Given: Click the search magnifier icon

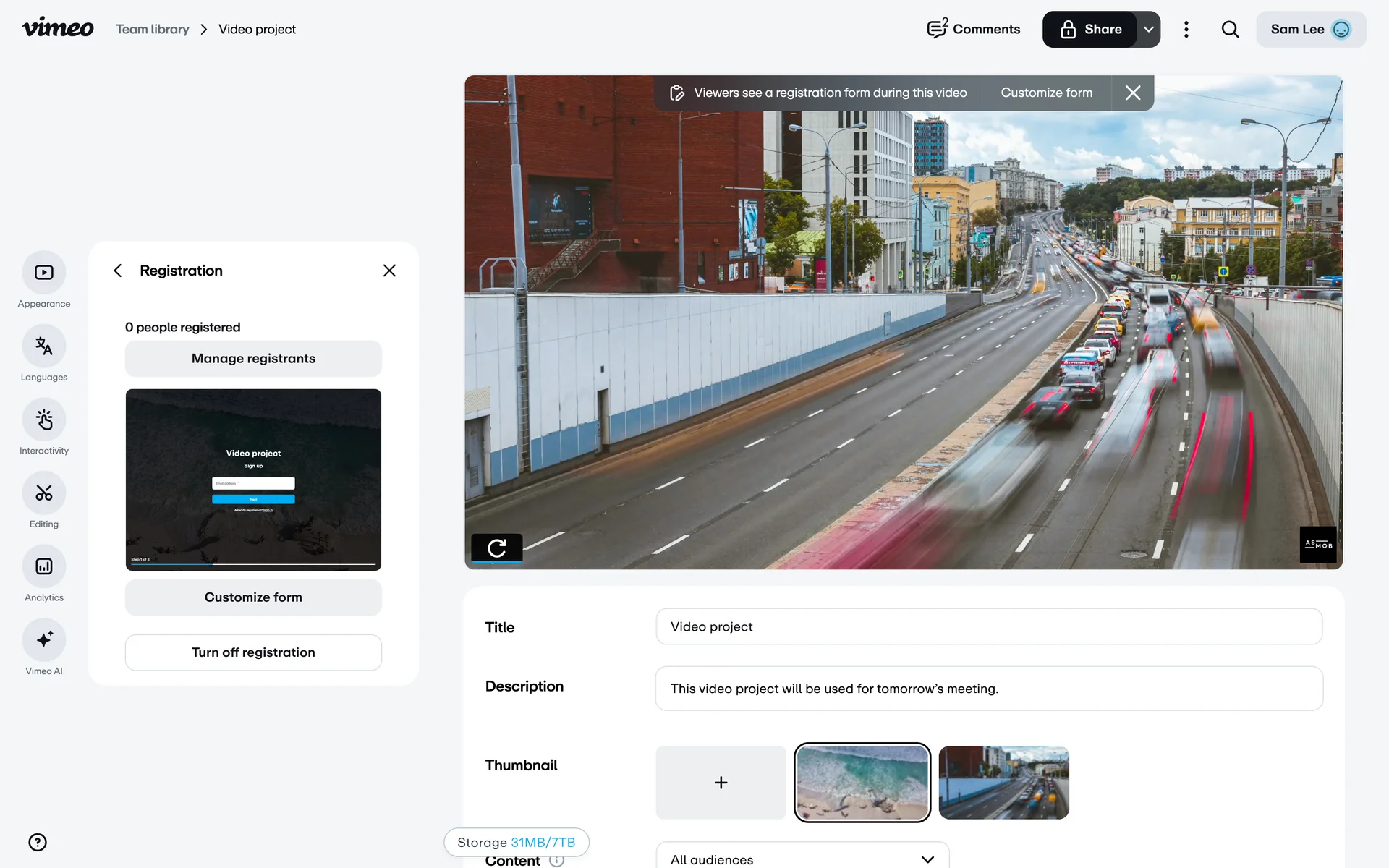Looking at the screenshot, I should tap(1230, 30).
